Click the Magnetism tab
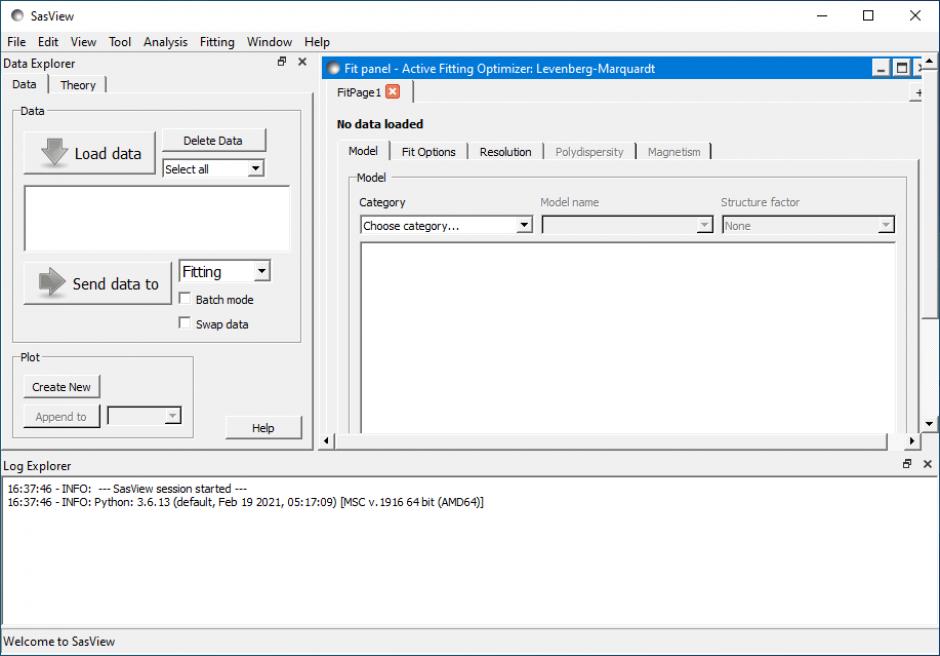Image resolution: width=940 pixels, height=656 pixels. pos(674,152)
